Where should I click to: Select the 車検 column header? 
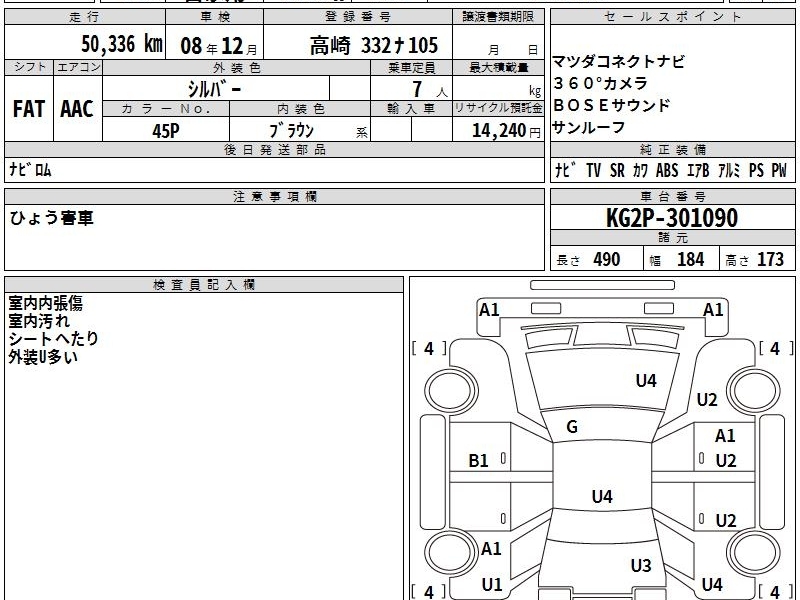tap(215, 17)
